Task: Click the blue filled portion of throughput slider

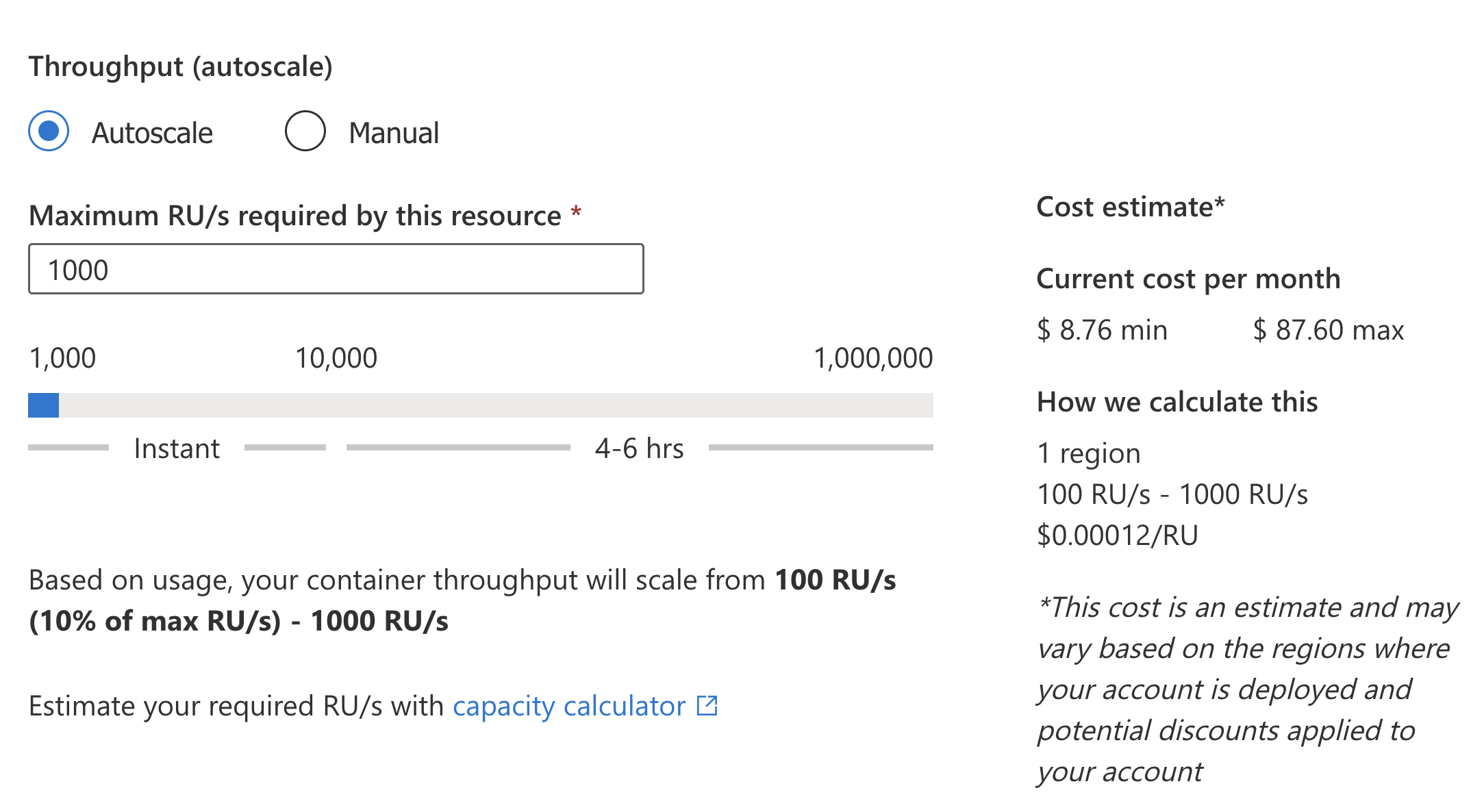Action: [43, 405]
